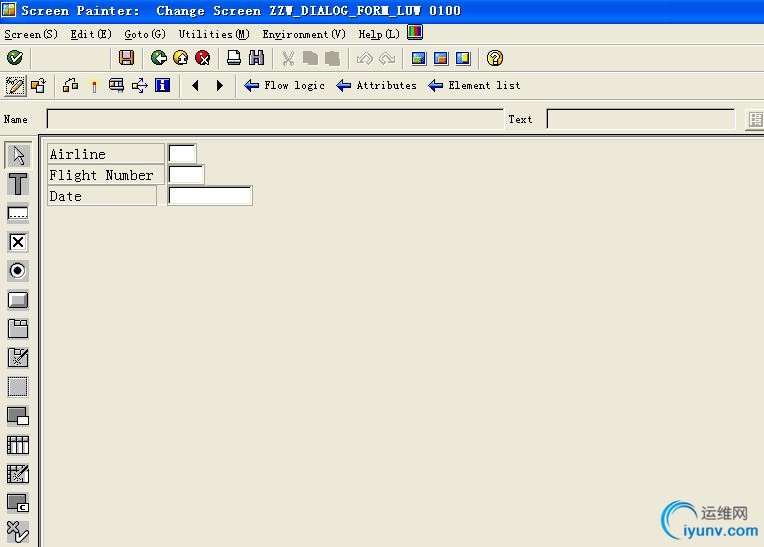The width and height of the screenshot is (764, 547).
Task: Click the Redo arrow icon
Action: (x=387, y=58)
